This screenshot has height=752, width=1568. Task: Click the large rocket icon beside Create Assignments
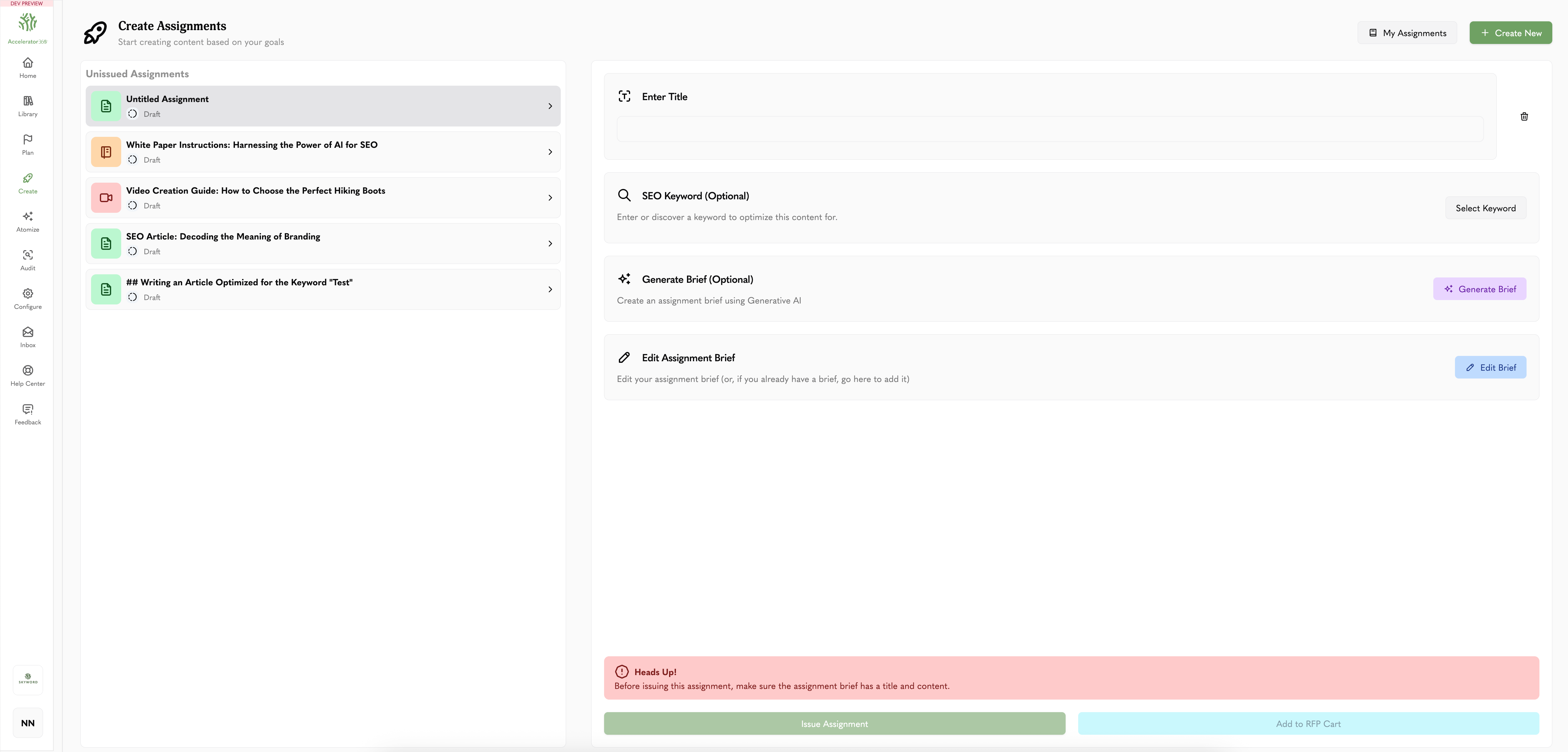point(95,33)
